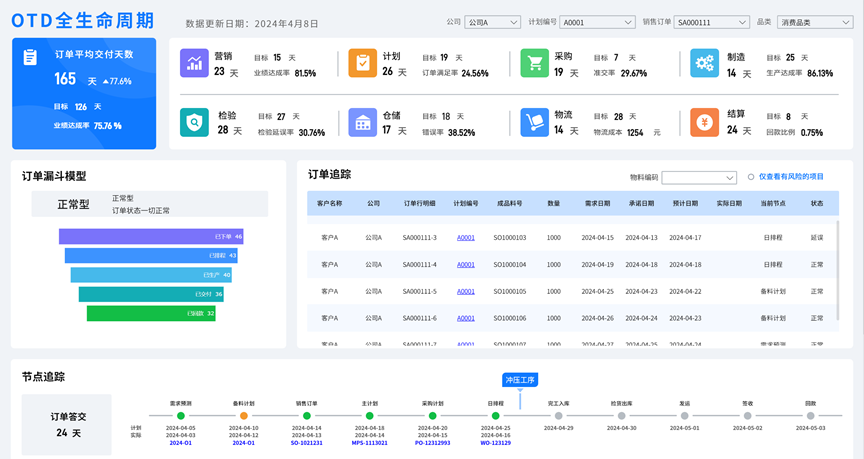Click the 日排程 green timeline node

click(495, 416)
